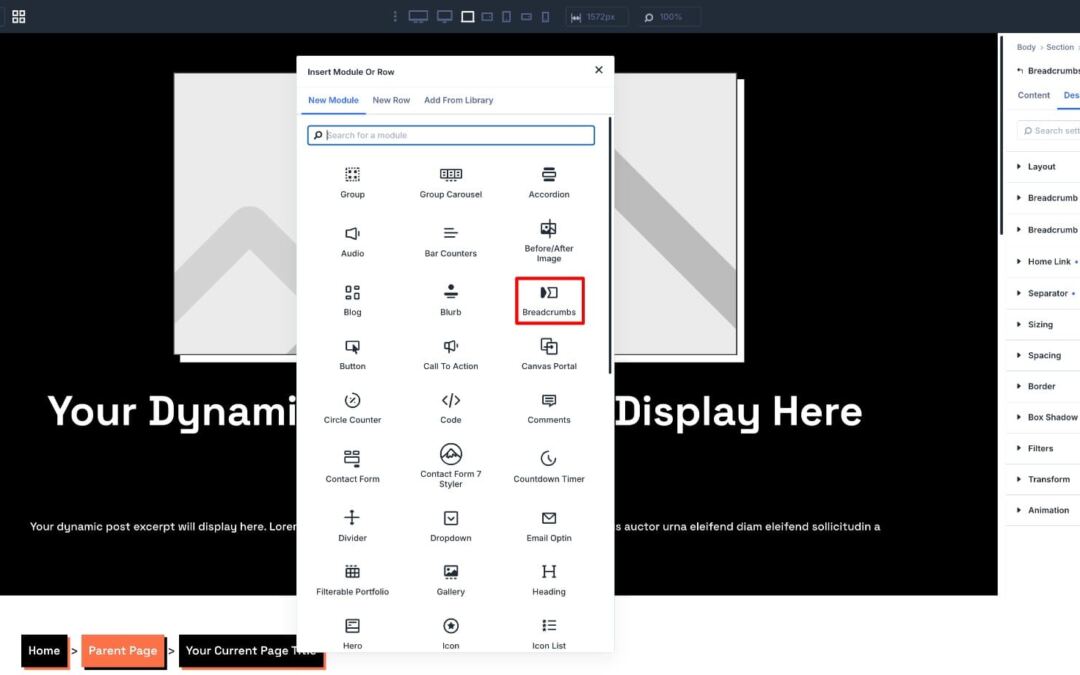Insert the Code module

point(450,408)
